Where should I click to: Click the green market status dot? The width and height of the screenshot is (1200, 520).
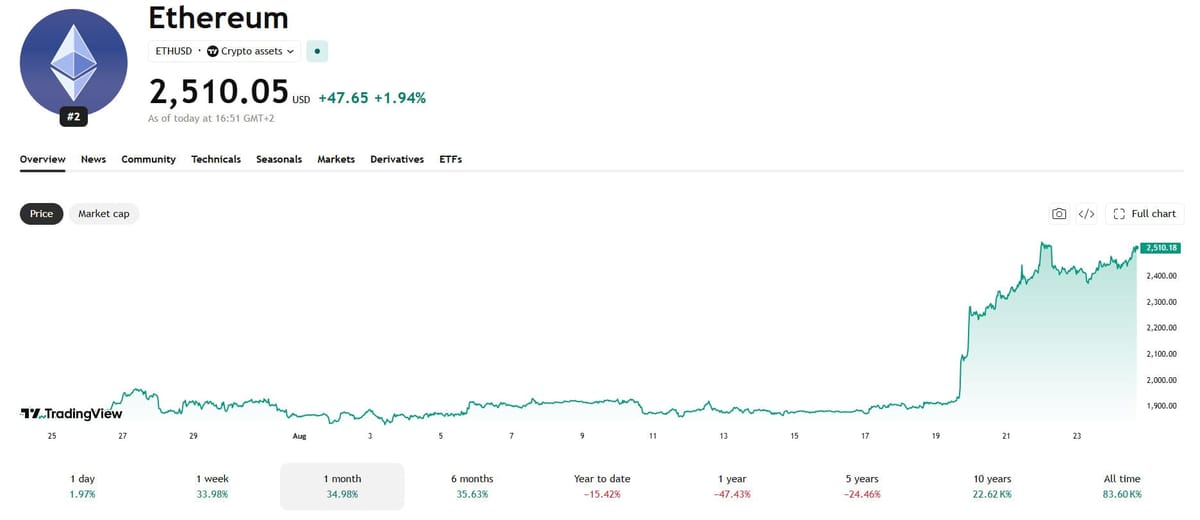pos(317,51)
